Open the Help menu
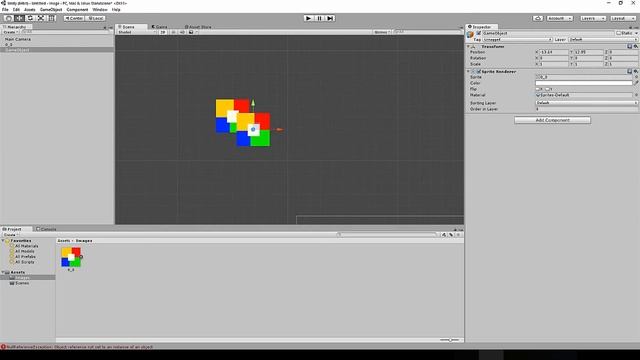The image size is (640, 360). 116,9
